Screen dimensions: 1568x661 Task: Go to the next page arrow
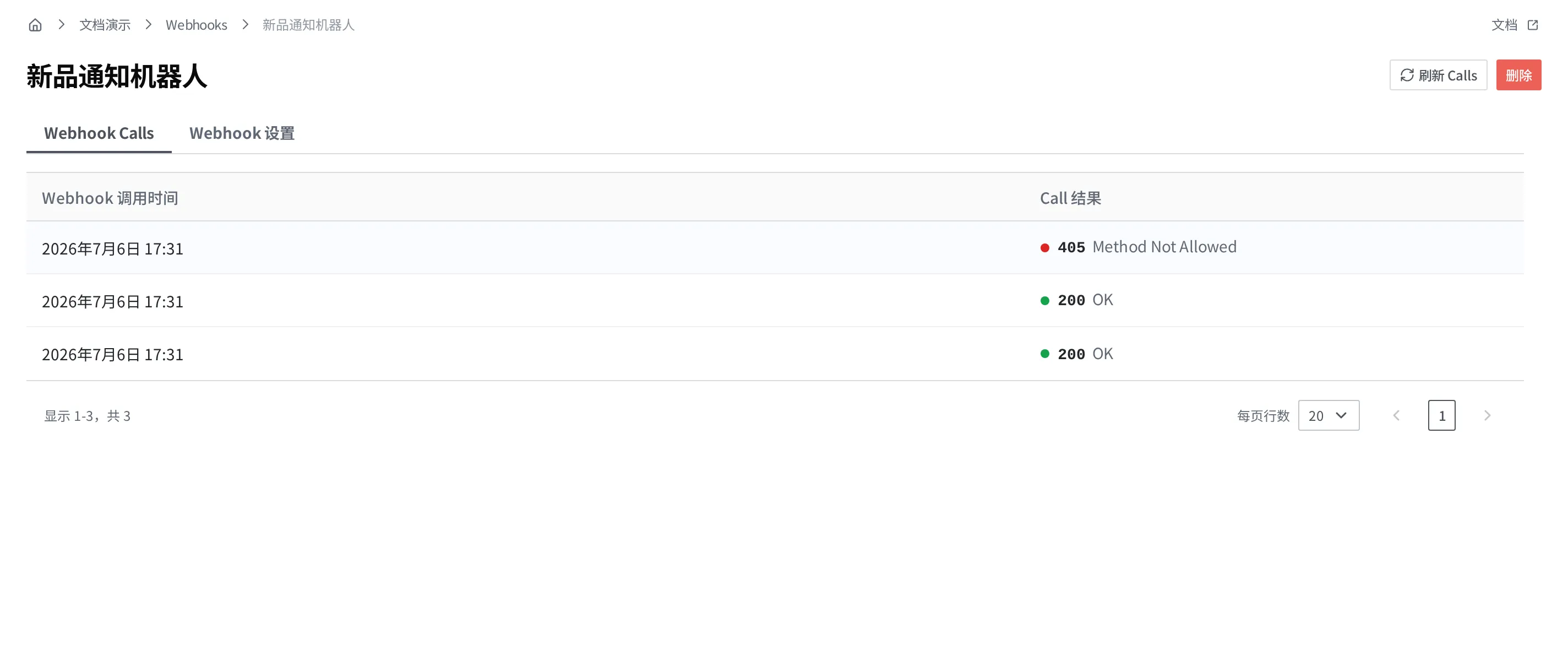[1487, 415]
